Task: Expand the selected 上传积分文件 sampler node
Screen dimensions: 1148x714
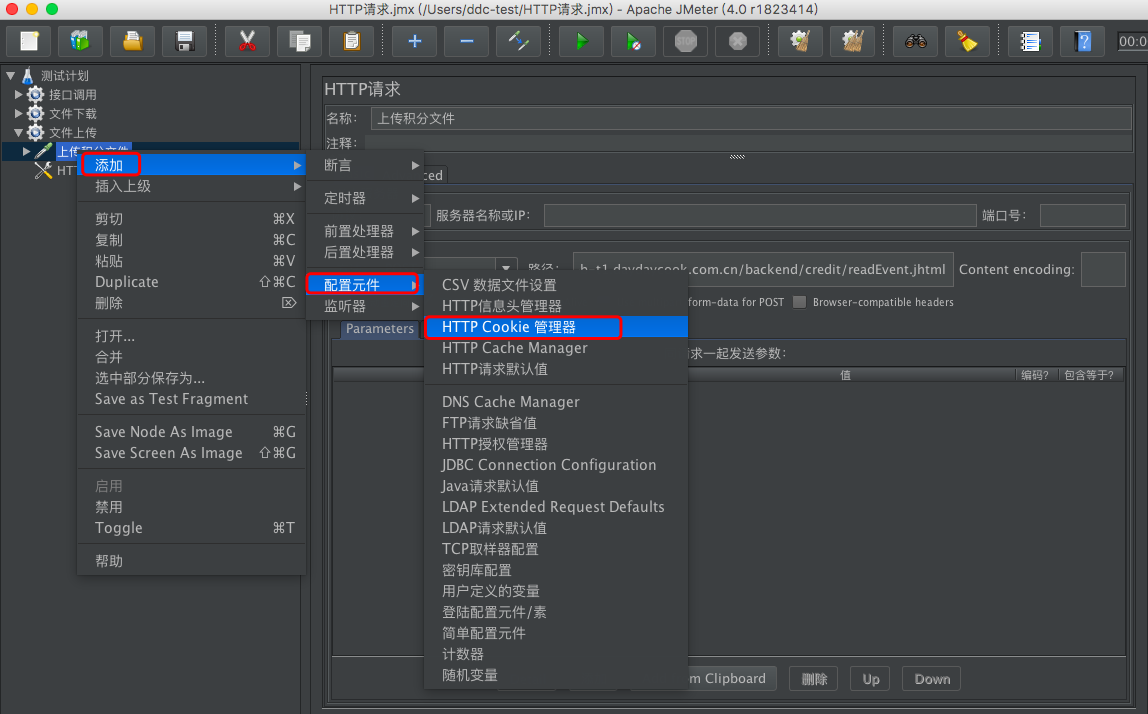Action: coord(26,152)
